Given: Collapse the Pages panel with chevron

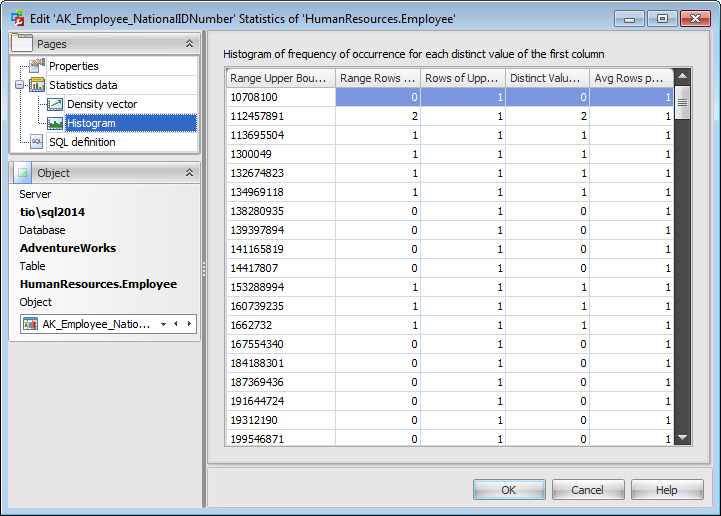Looking at the screenshot, I should click(x=189, y=44).
